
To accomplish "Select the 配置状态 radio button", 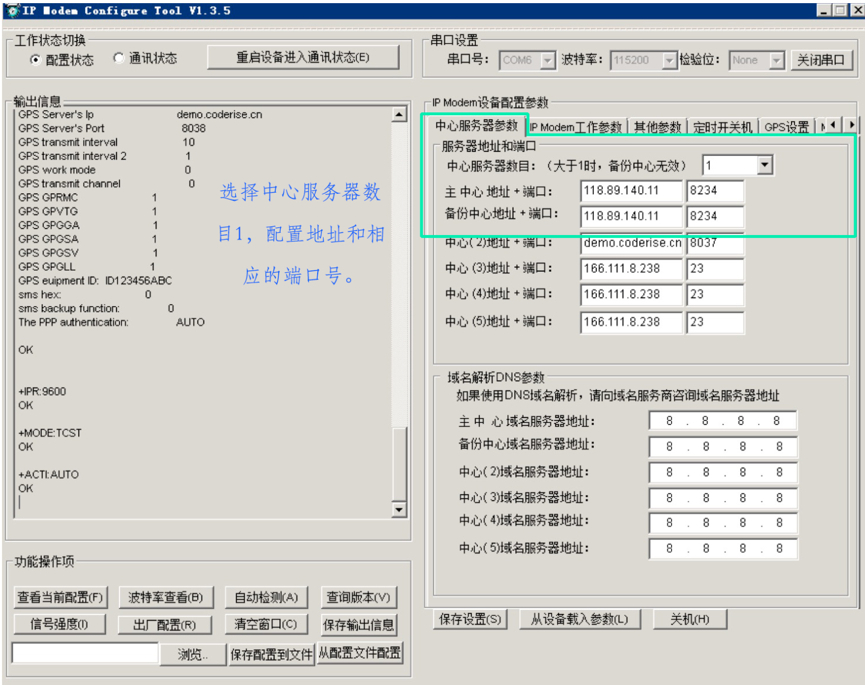I will pyautogui.click(x=36, y=59).
